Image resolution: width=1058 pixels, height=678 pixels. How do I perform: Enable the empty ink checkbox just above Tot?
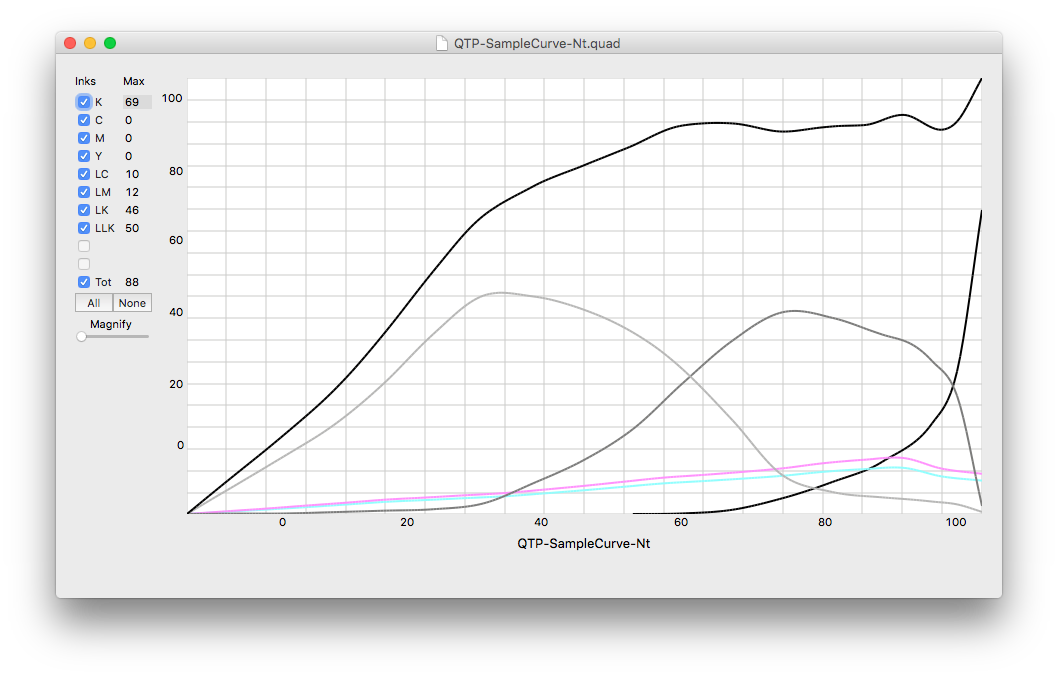click(84, 264)
